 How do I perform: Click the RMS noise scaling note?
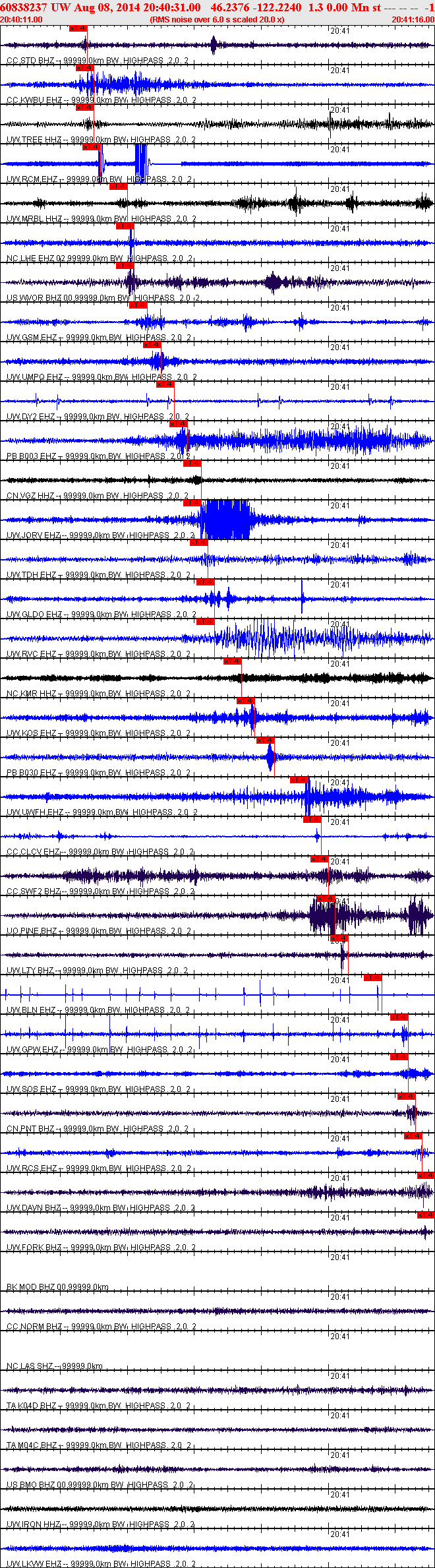(217, 20)
